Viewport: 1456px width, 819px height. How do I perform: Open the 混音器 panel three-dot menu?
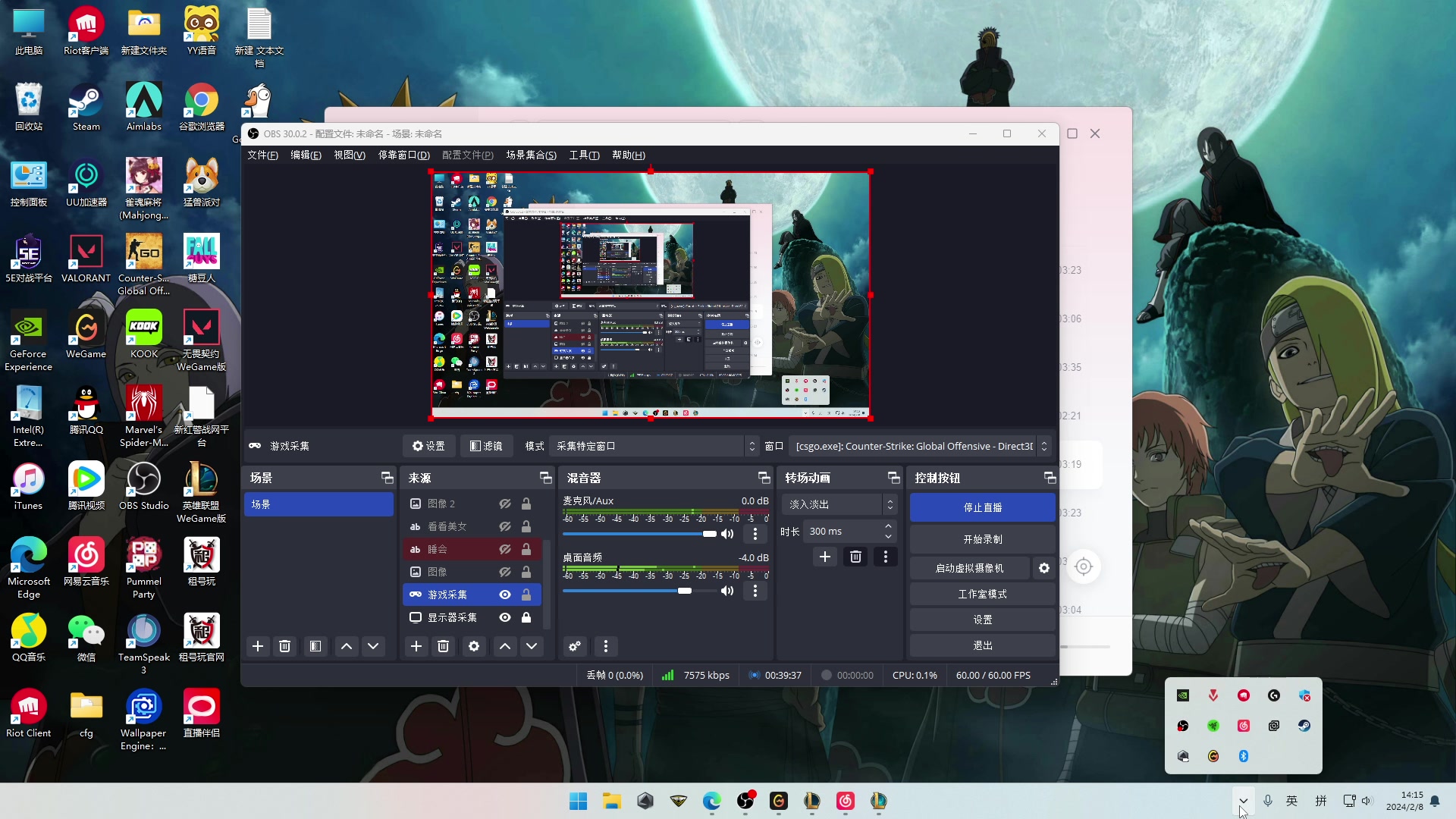pos(606,646)
